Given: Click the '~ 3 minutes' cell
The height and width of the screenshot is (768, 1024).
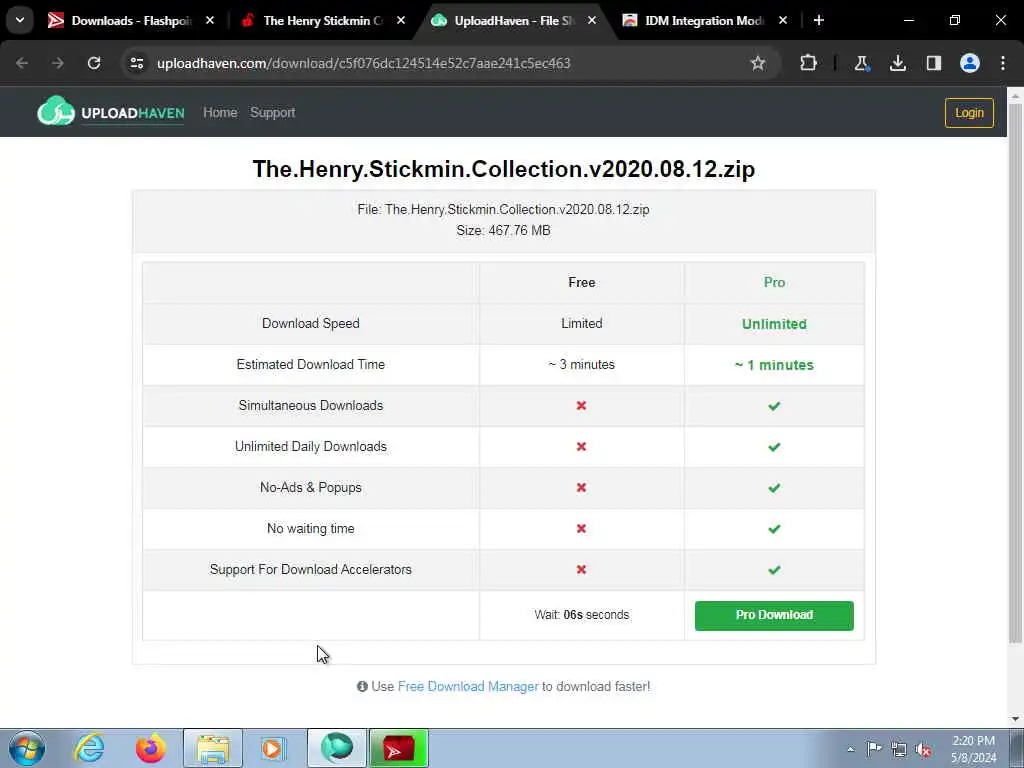Looking at the screenshot, I should [x=582, y=364].
